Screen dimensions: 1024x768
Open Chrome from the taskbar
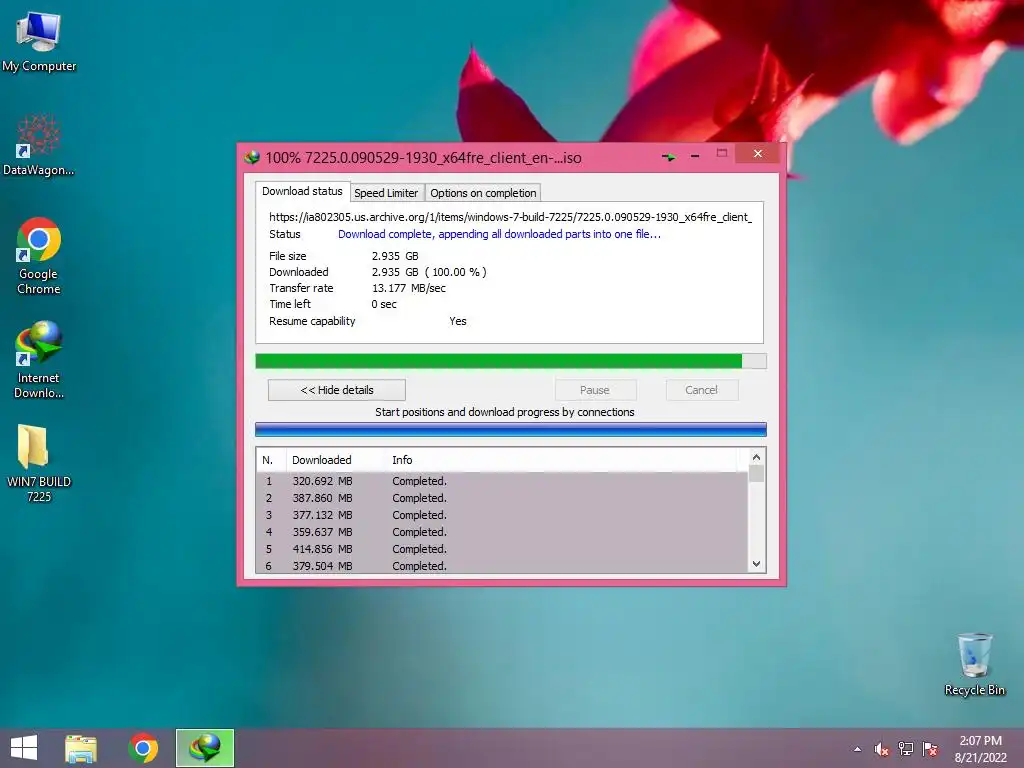pyautogui.click(x=143, y=748)
